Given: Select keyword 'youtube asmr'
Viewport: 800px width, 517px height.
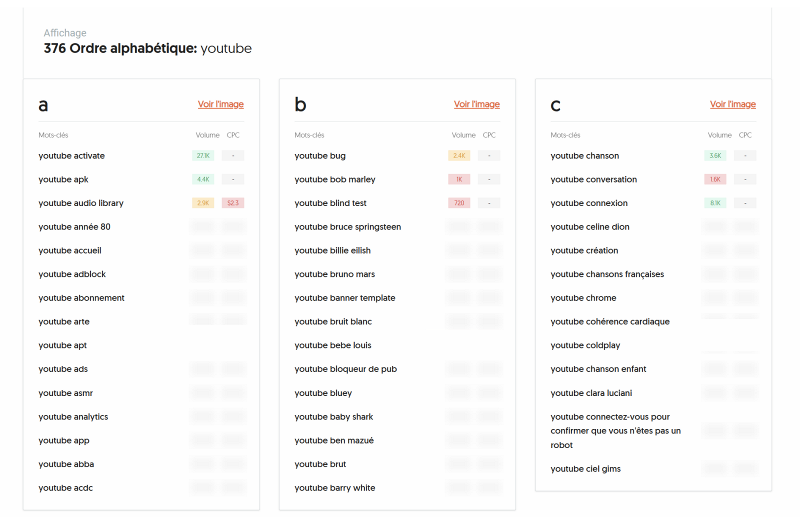Looking at the screenshot, I should point(66,393).
